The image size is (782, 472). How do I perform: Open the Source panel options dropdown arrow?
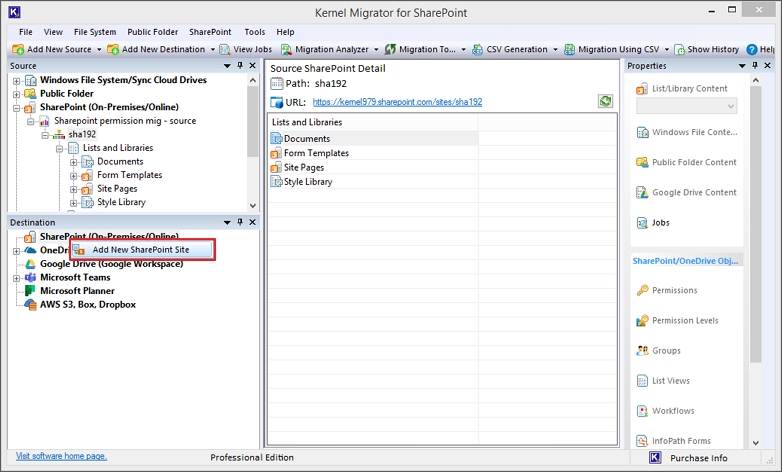(227, 66)
